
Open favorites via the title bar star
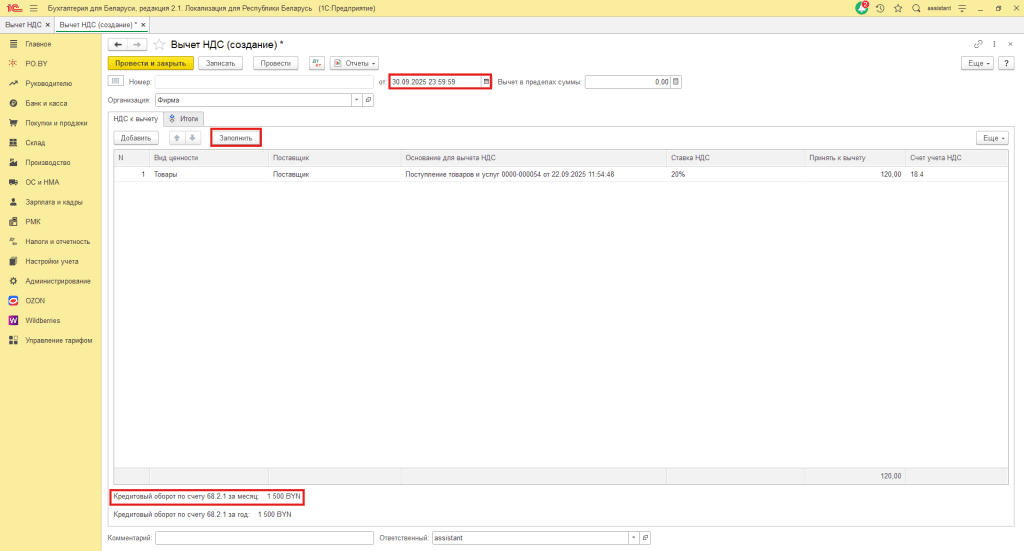897,7
